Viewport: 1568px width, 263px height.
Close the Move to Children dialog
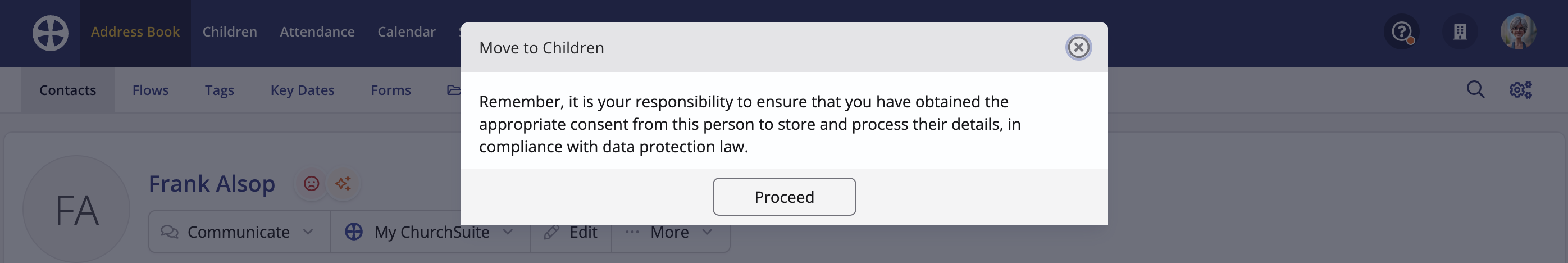(1079, 47)
